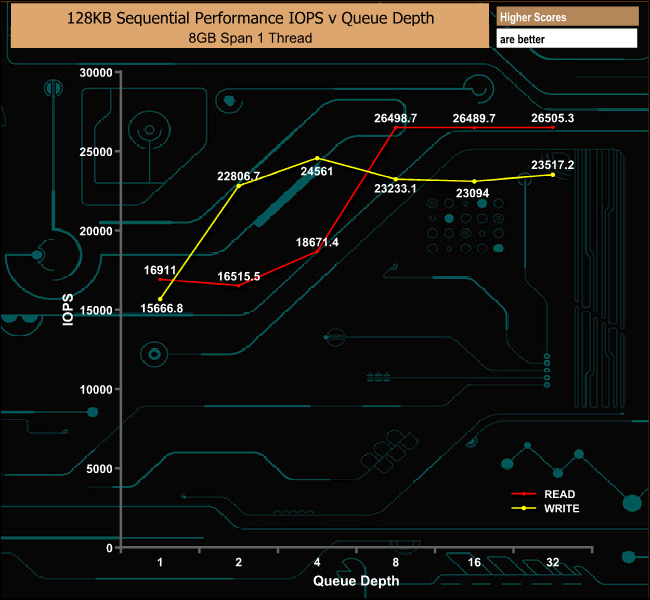This screenshot has height=600, width=650.
Task: Click the x-axis label 1
Action: [x=160, y=563]
